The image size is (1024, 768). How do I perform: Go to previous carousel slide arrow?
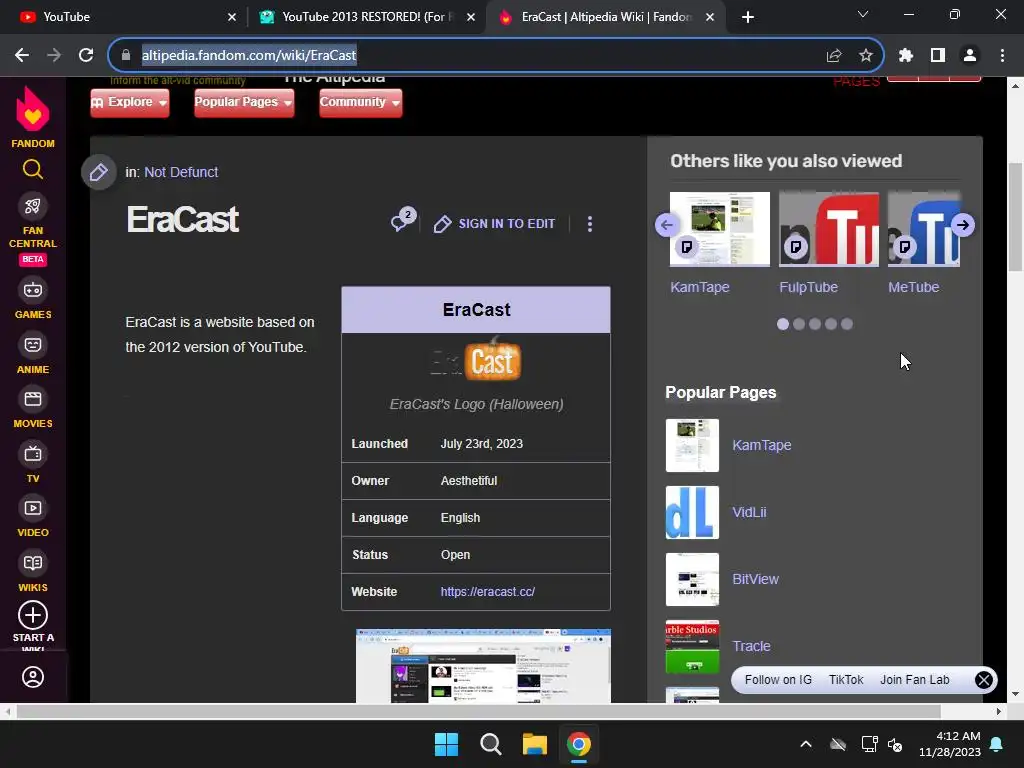(x=666, y=225)
